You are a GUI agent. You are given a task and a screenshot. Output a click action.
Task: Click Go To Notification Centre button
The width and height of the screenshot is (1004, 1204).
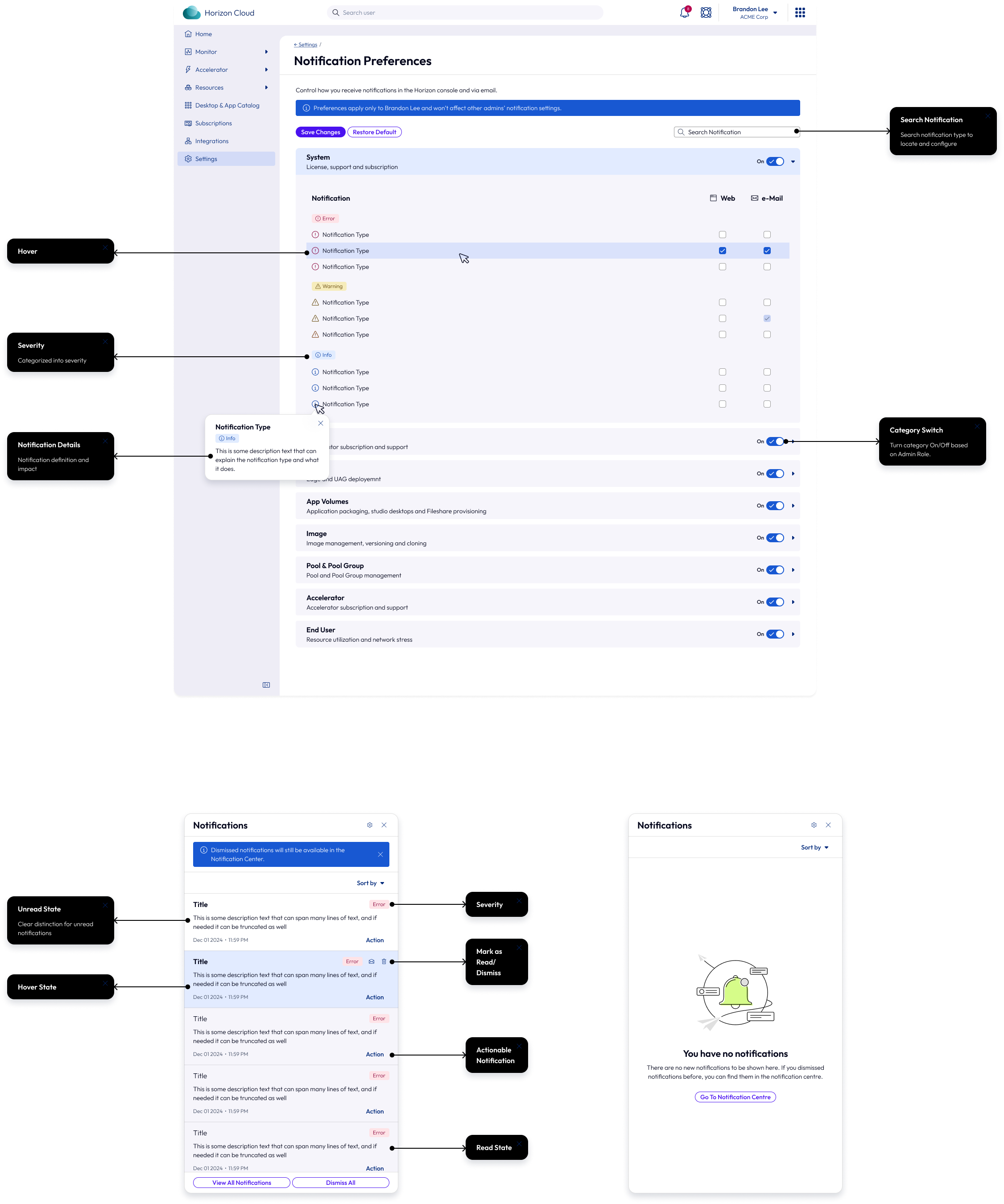(x=735, y=1097)
